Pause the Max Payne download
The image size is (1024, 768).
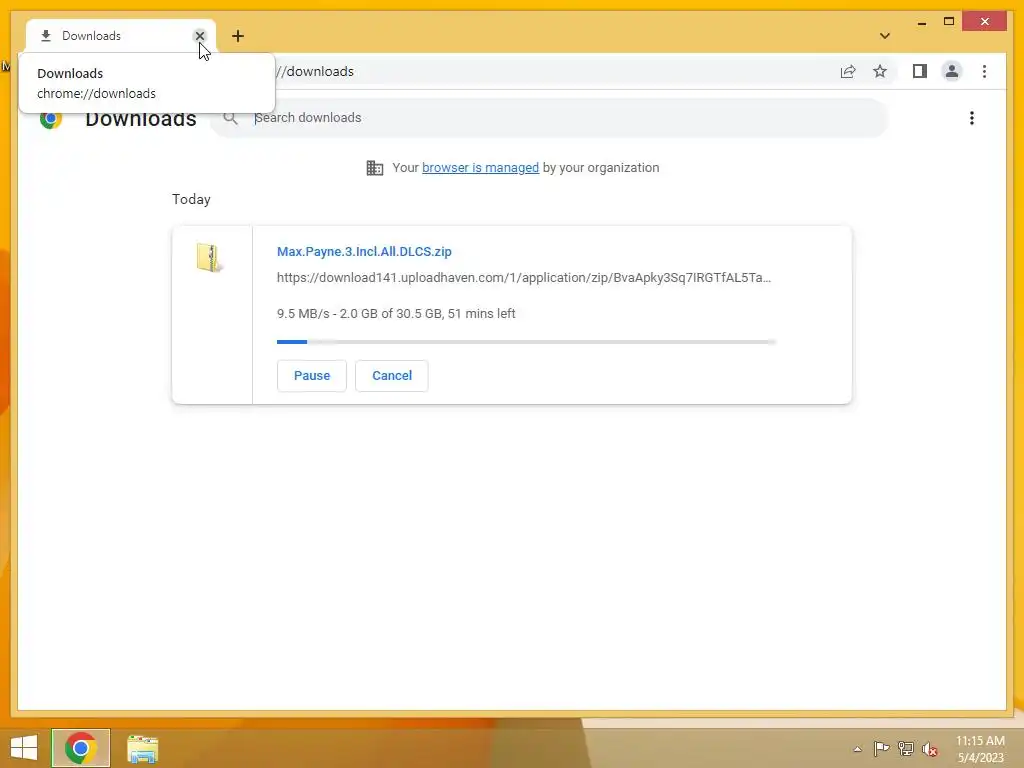[312, 376]
